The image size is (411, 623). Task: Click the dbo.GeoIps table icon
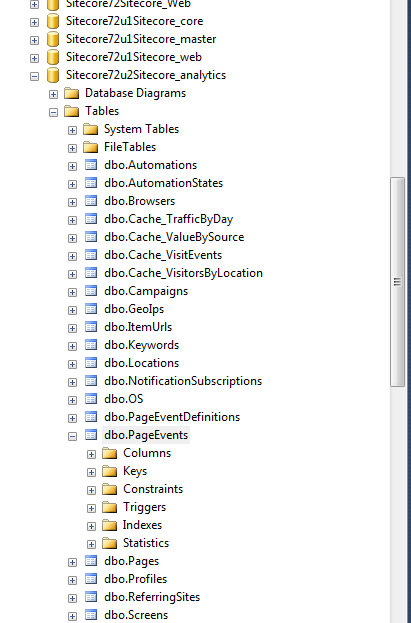pos(91,309)
